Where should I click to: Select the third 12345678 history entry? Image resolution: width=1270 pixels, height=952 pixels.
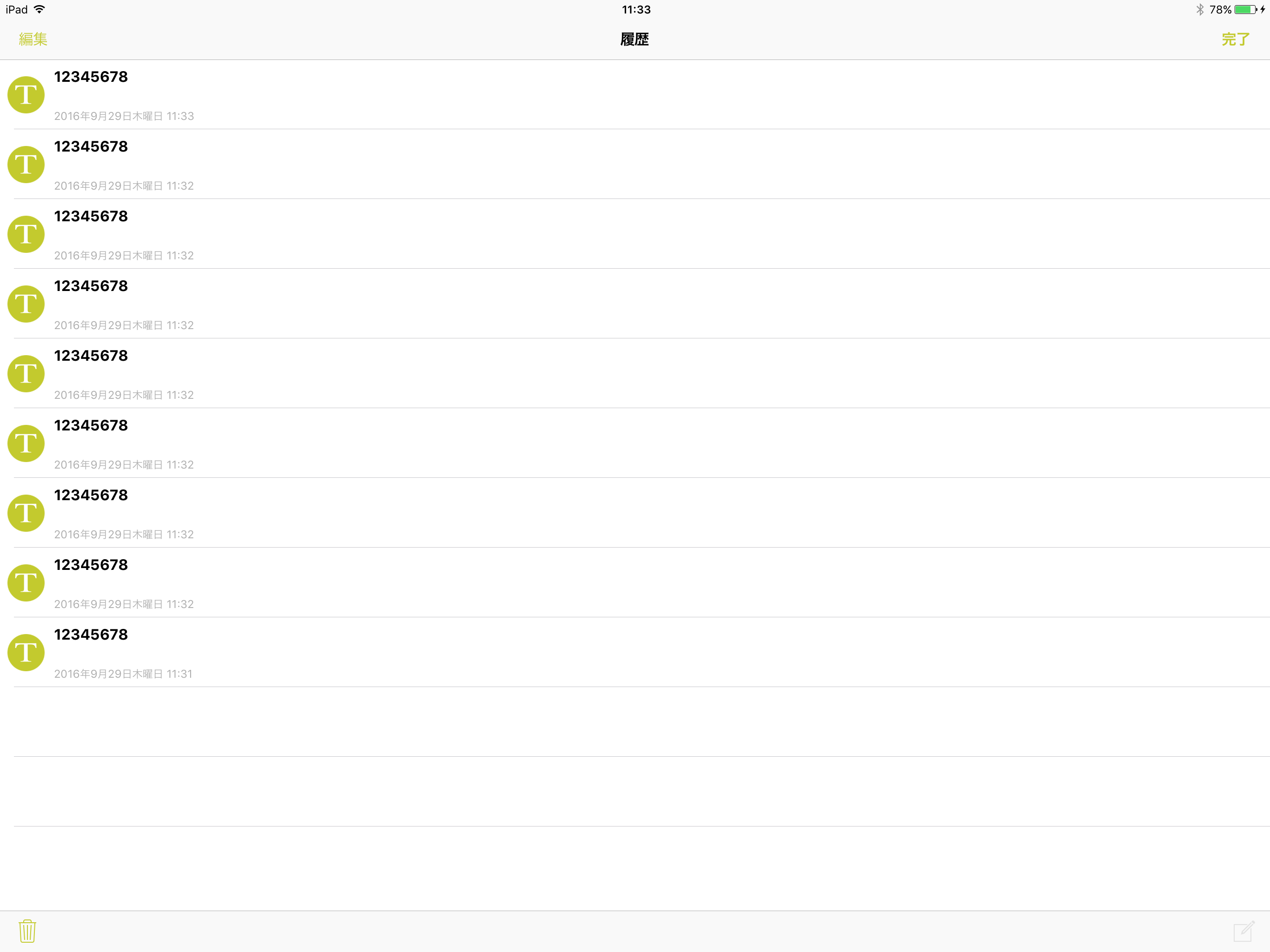point(635,234)
